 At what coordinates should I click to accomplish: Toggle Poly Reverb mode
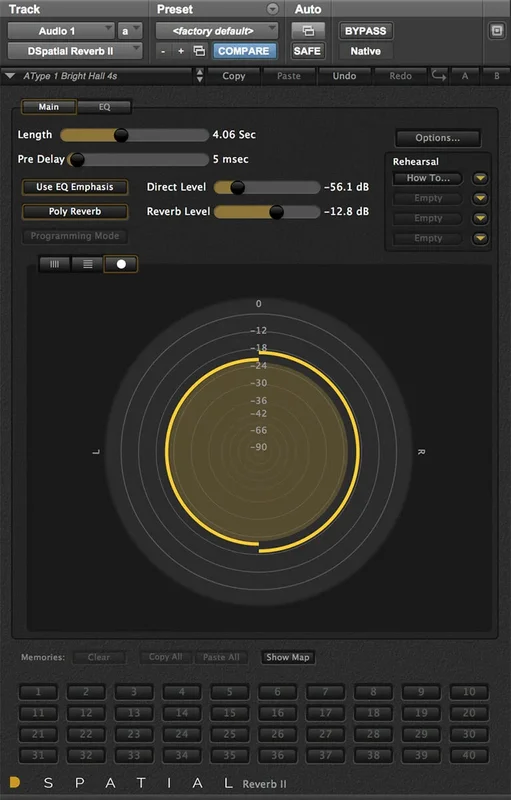[x=75, y=211]
